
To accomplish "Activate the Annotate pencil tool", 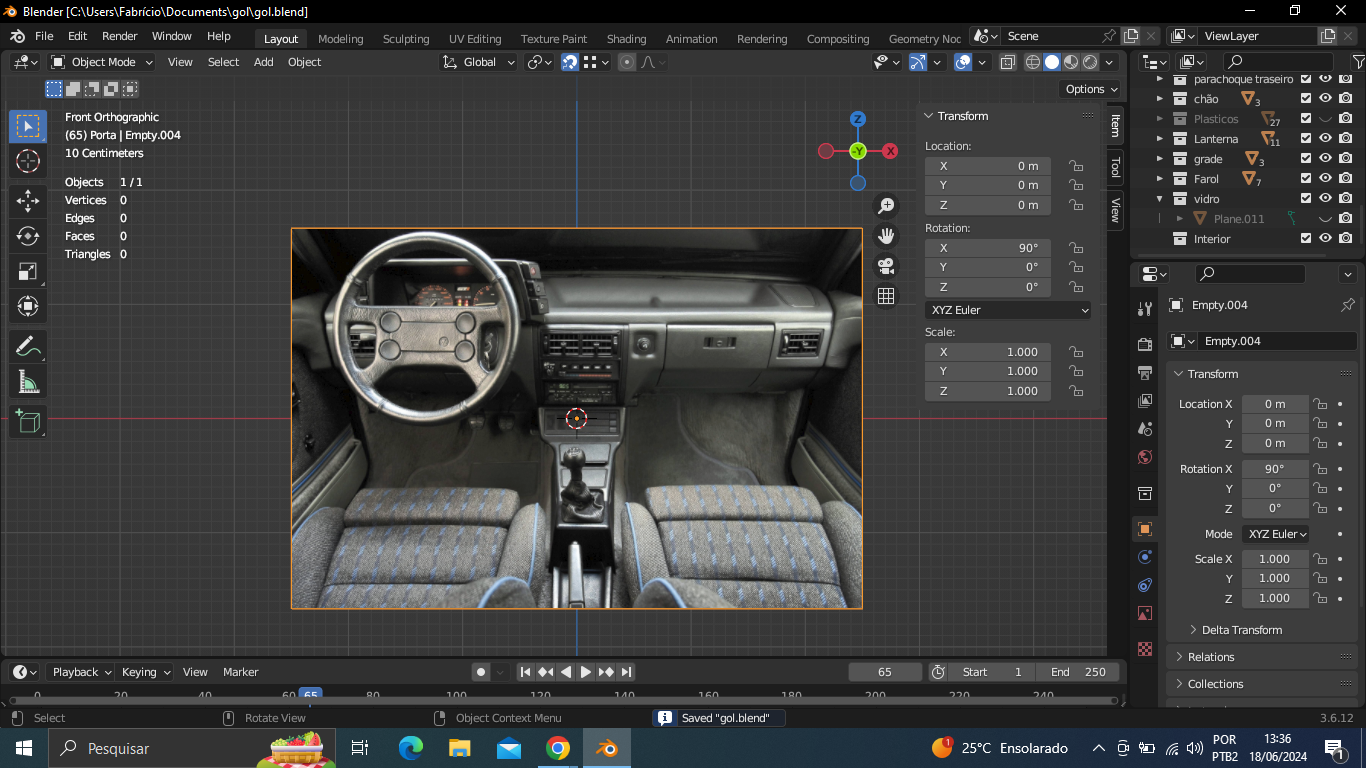I will click(x=28, y=347).
